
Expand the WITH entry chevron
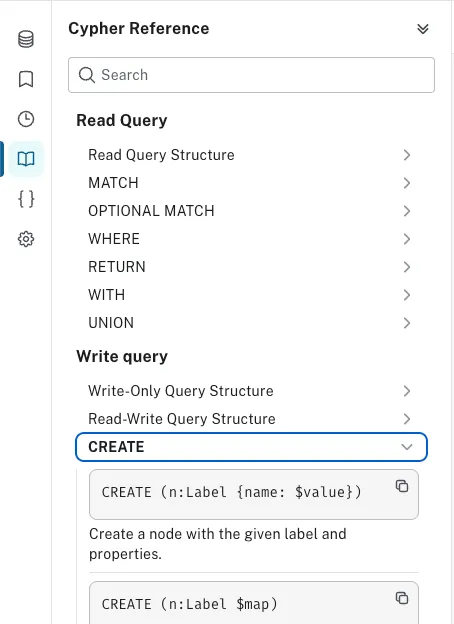point(406,295)
